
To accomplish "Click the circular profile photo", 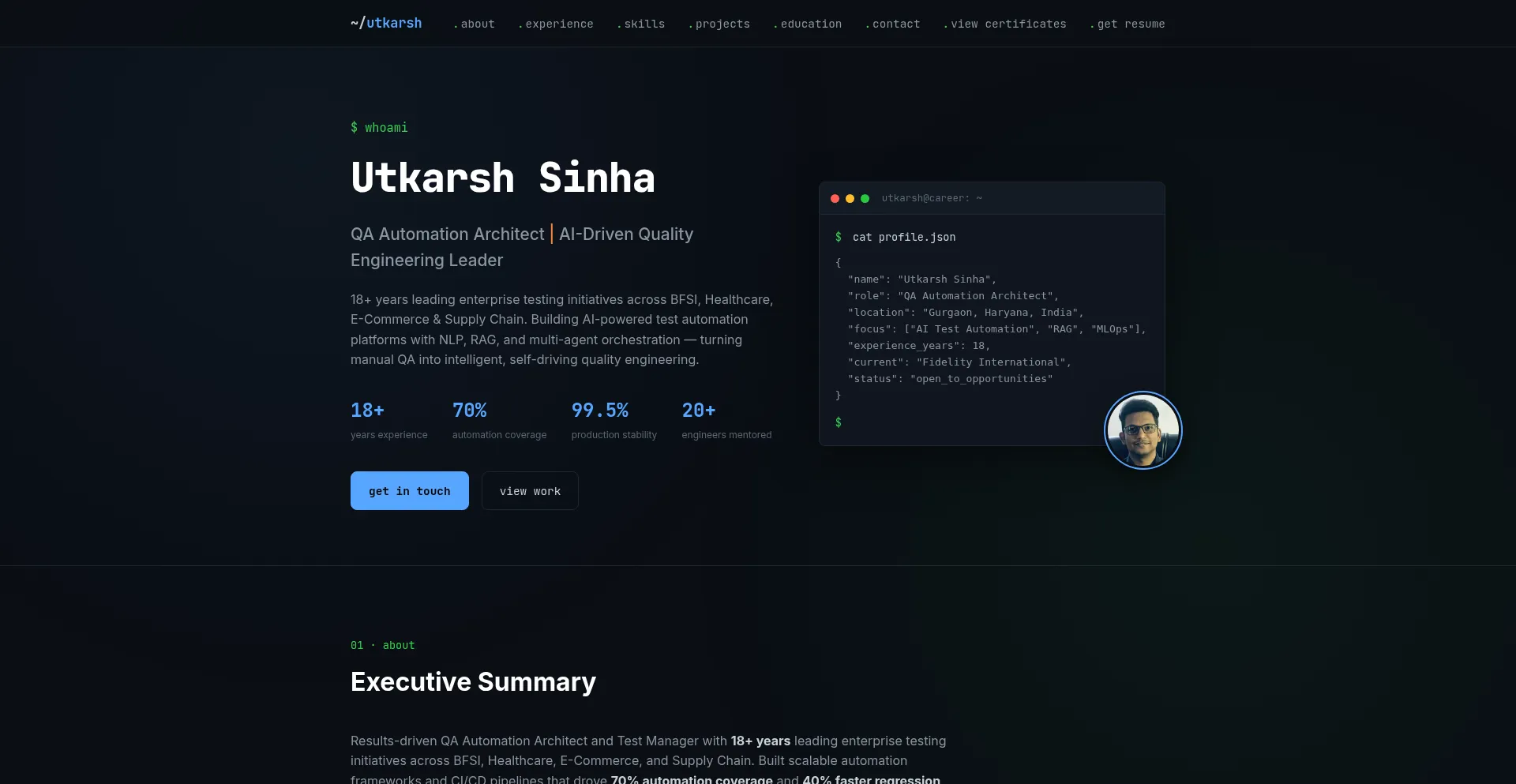I will (1143, 430).
